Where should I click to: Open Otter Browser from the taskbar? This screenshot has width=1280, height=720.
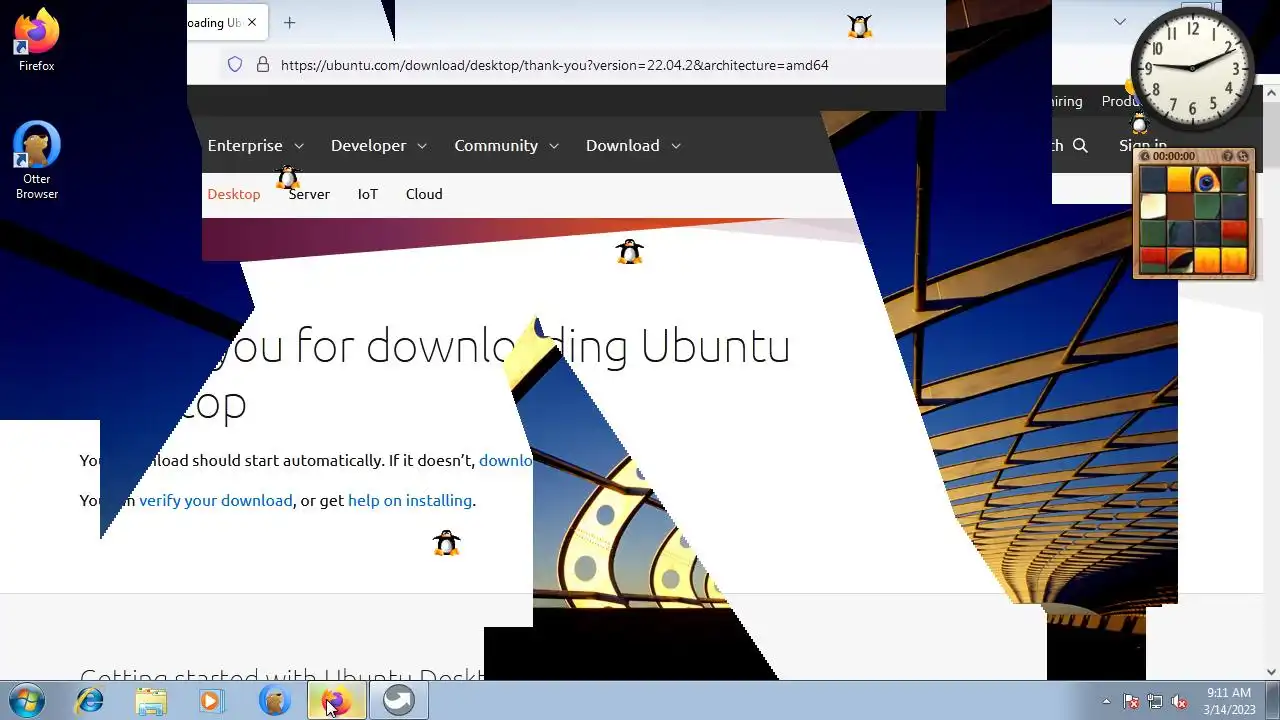coord(274,701)
